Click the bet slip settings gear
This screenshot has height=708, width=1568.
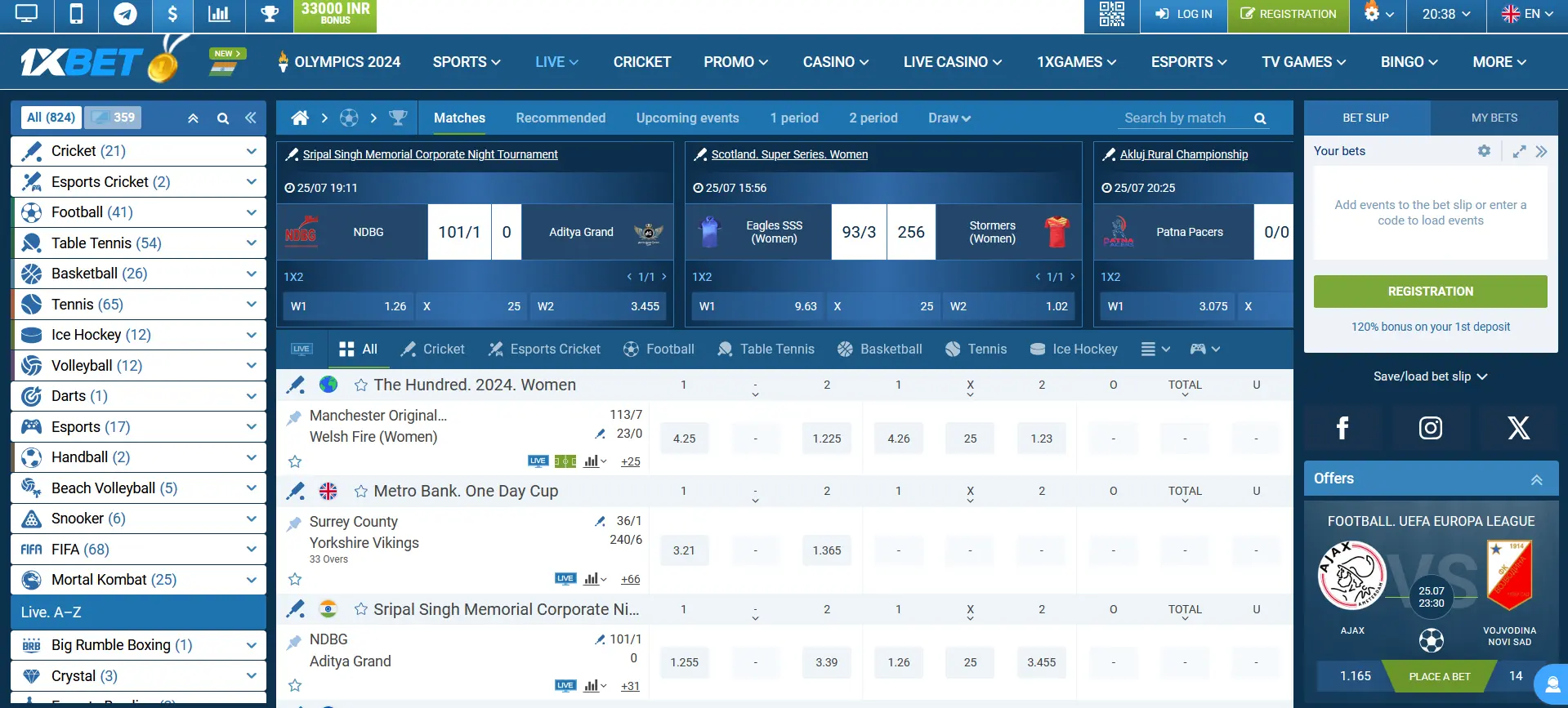pyautogui.click(x=1484, y=151)
